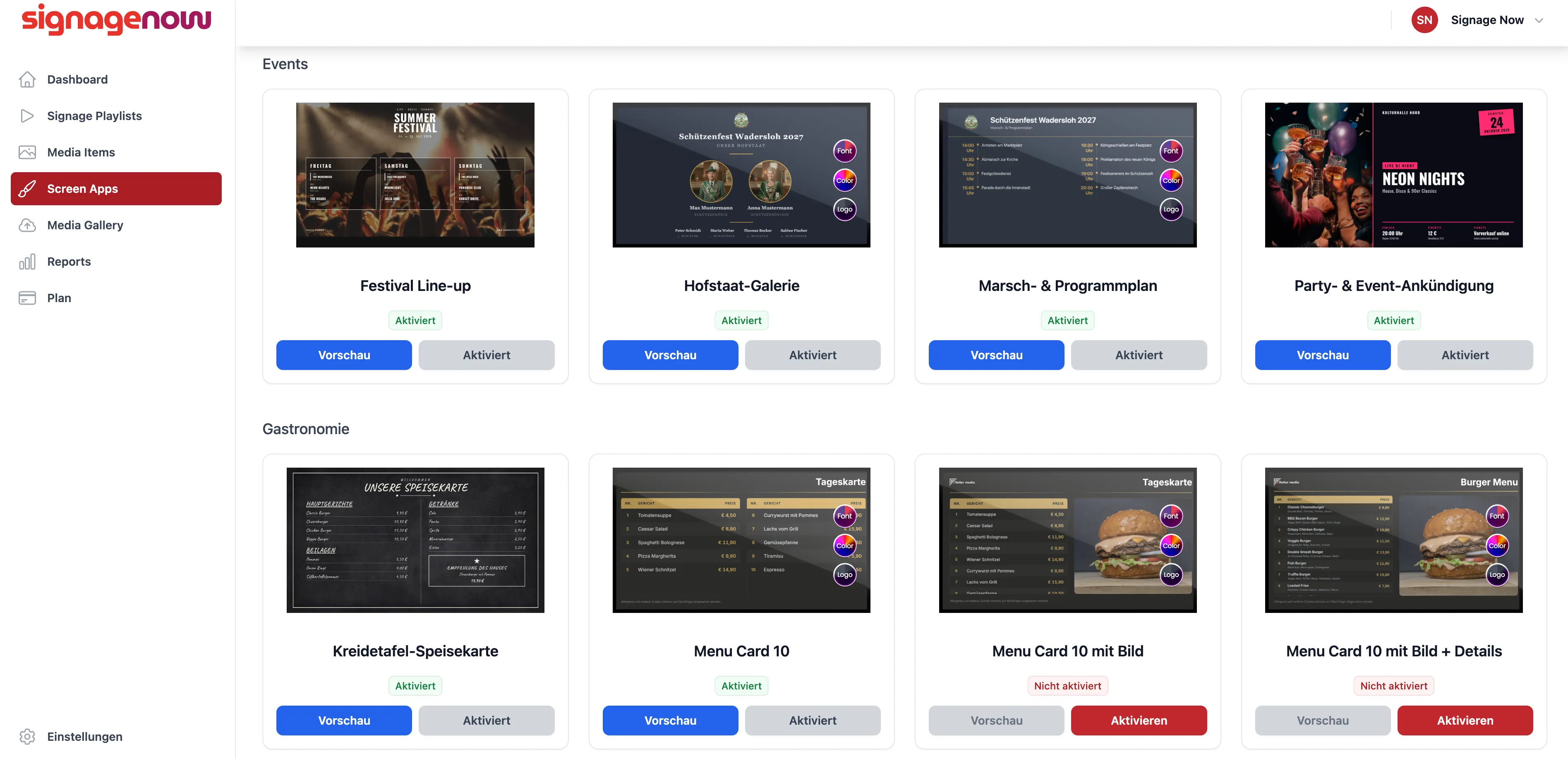This screenshot has height=759, width=1568.
Task: Click Vorschau for Hofstaat-Galerie
Action: (x=670, y=355)
